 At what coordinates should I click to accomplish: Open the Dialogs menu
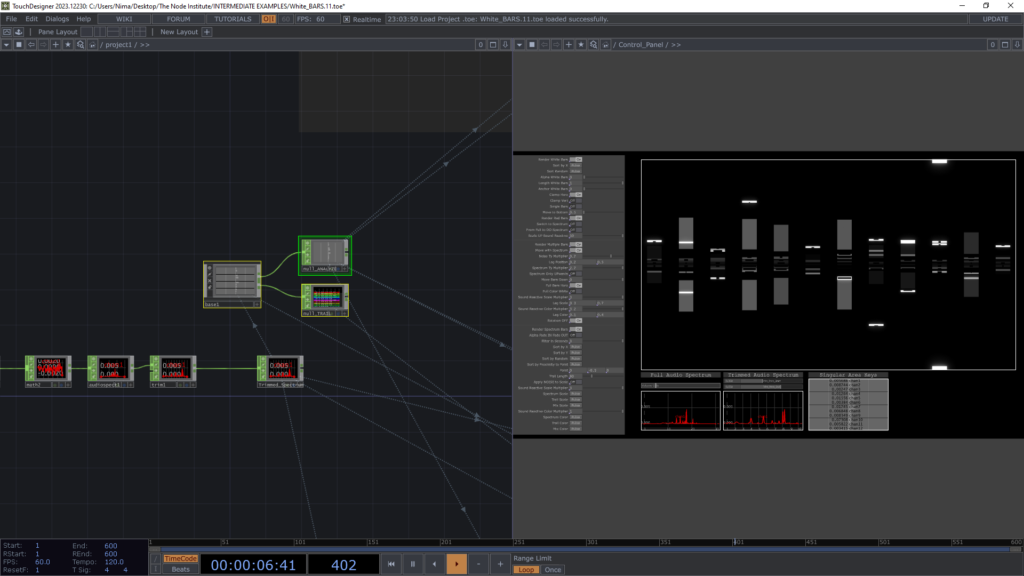coord(56,19)
